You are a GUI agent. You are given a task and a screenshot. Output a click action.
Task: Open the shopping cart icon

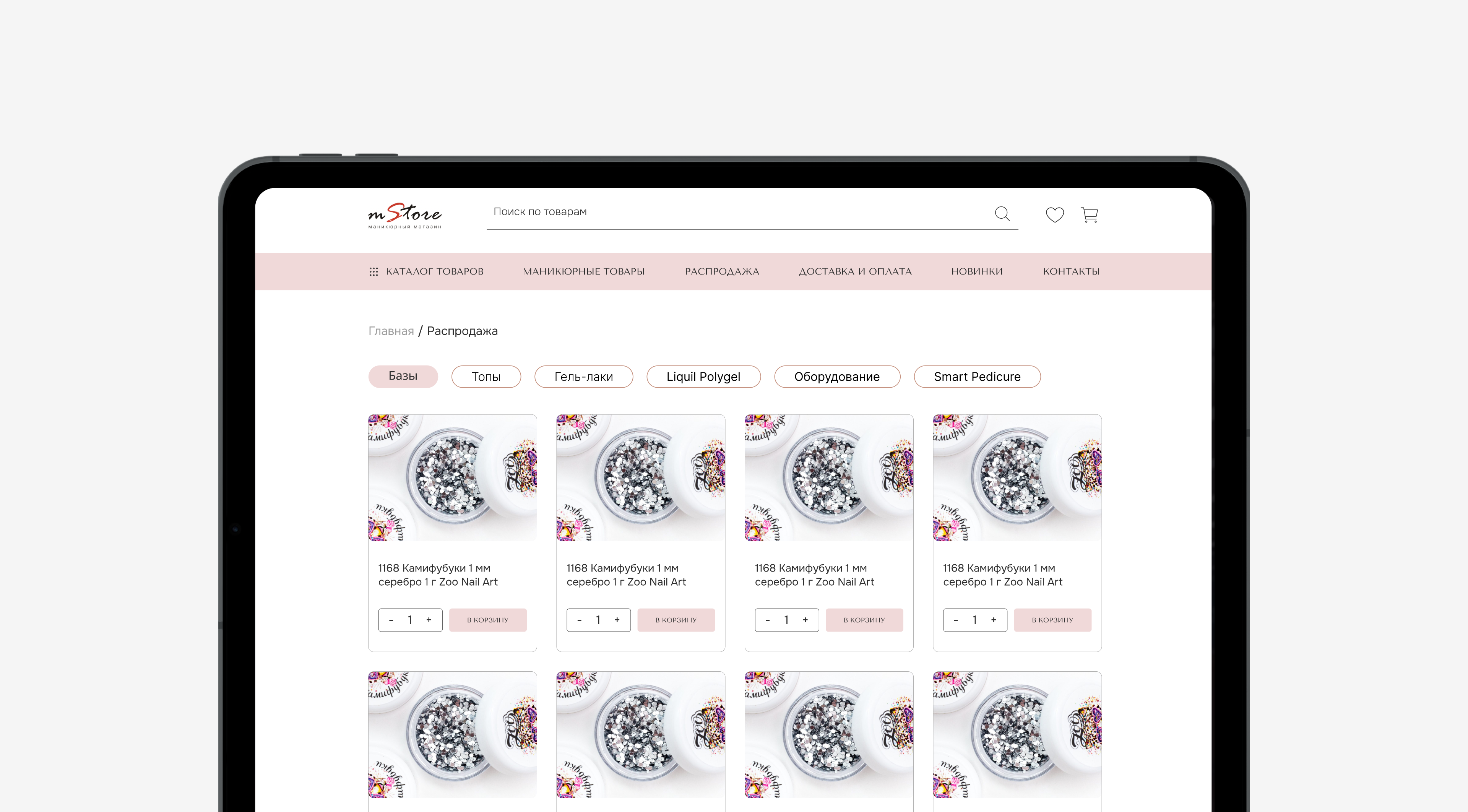[1090, 214]
